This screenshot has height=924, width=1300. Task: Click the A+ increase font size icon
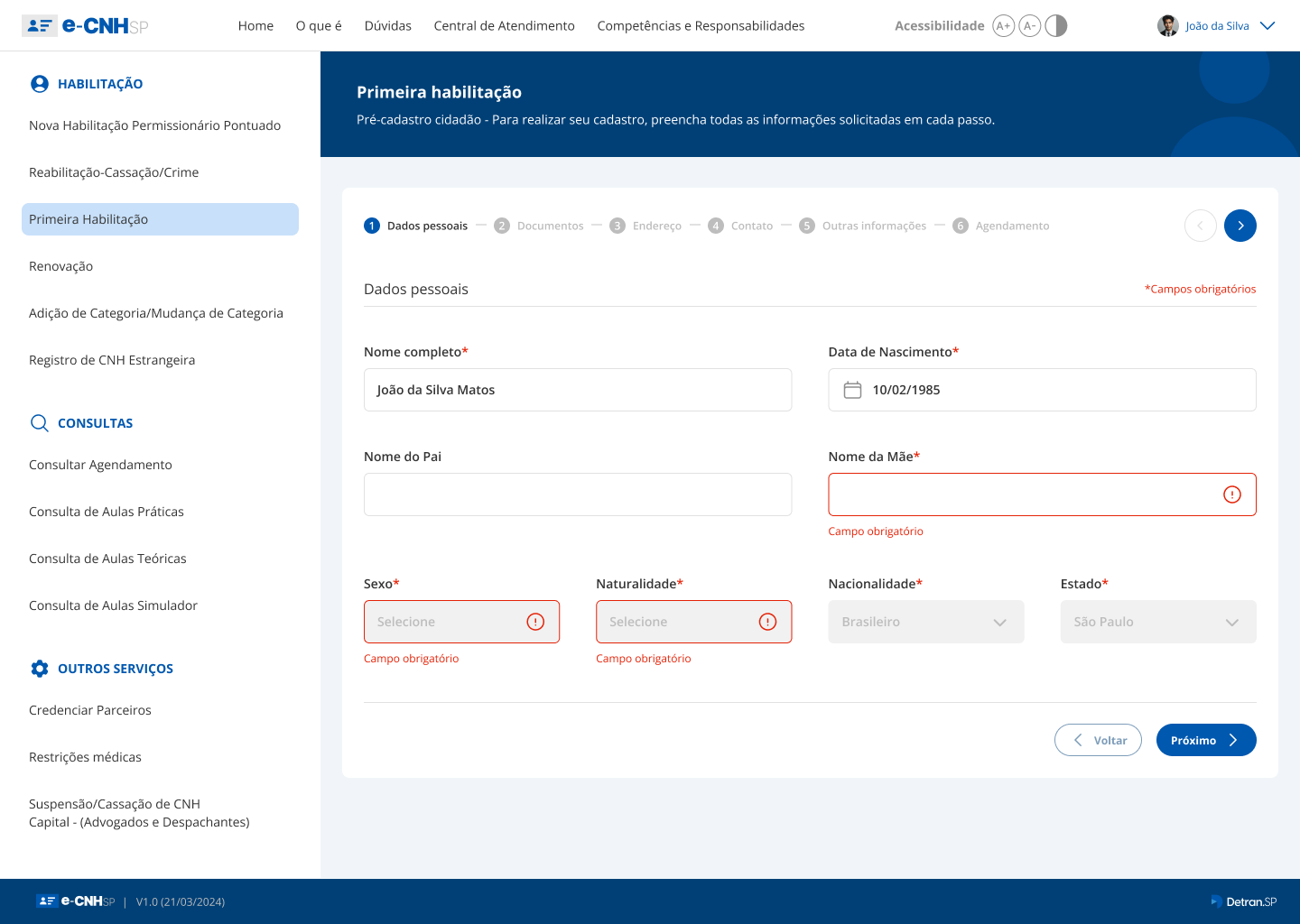pos(1003,26)
